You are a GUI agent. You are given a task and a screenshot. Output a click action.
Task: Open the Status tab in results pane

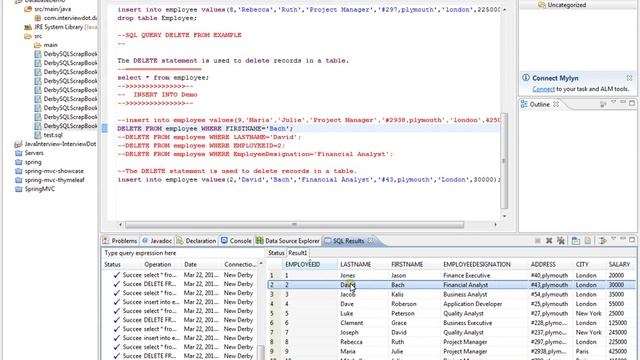(276, 253)
